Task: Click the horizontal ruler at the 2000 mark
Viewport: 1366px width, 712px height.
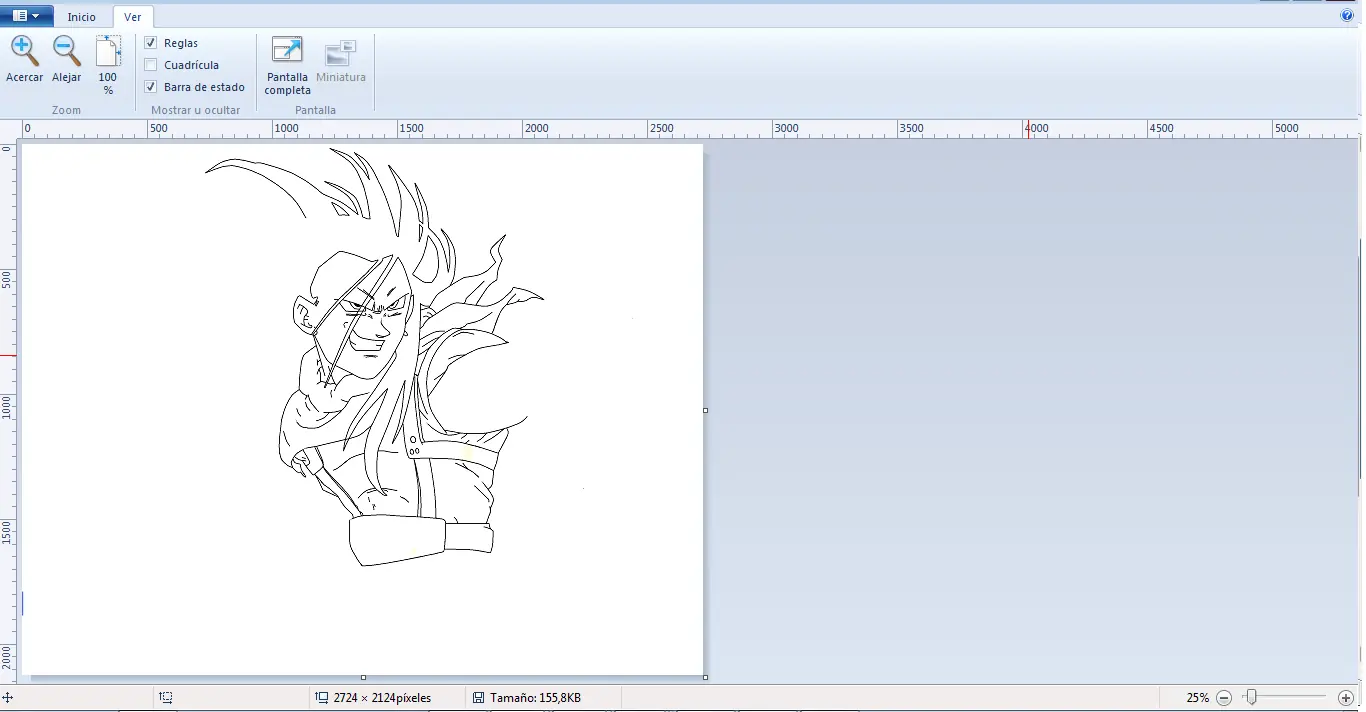Action: pos(536,128)
